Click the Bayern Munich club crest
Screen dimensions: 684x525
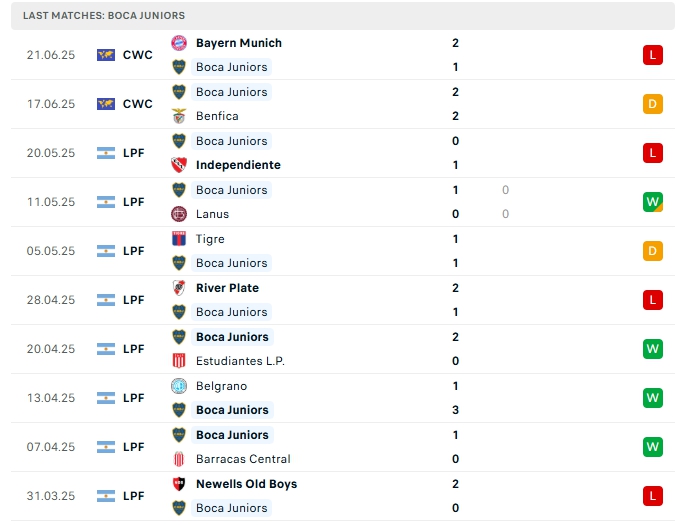[179, 43]
